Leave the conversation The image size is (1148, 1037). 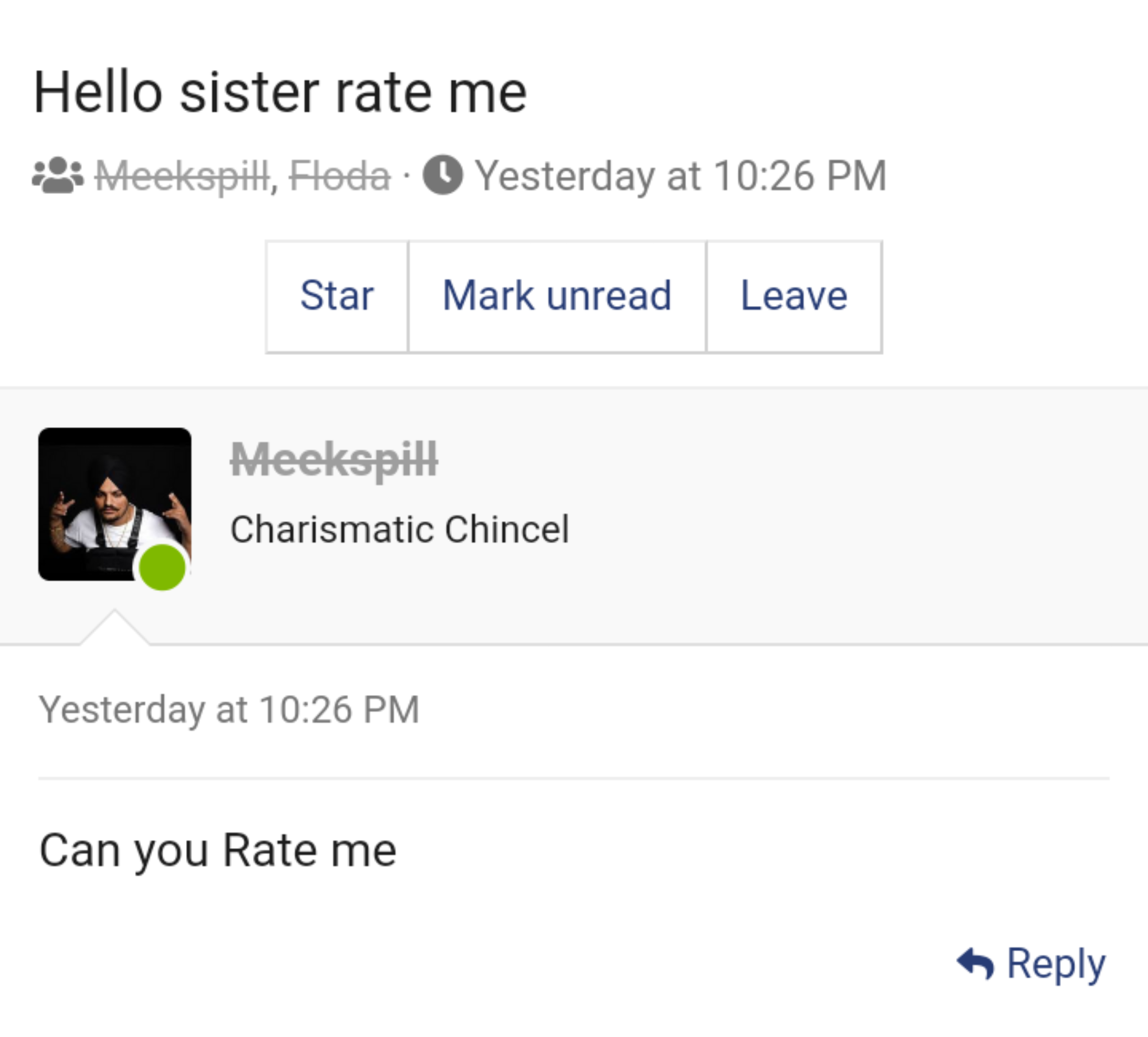(x=794, y=296)
